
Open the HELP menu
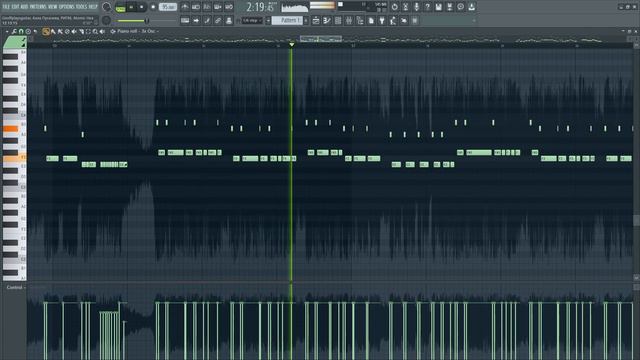(x=93, y=7)
